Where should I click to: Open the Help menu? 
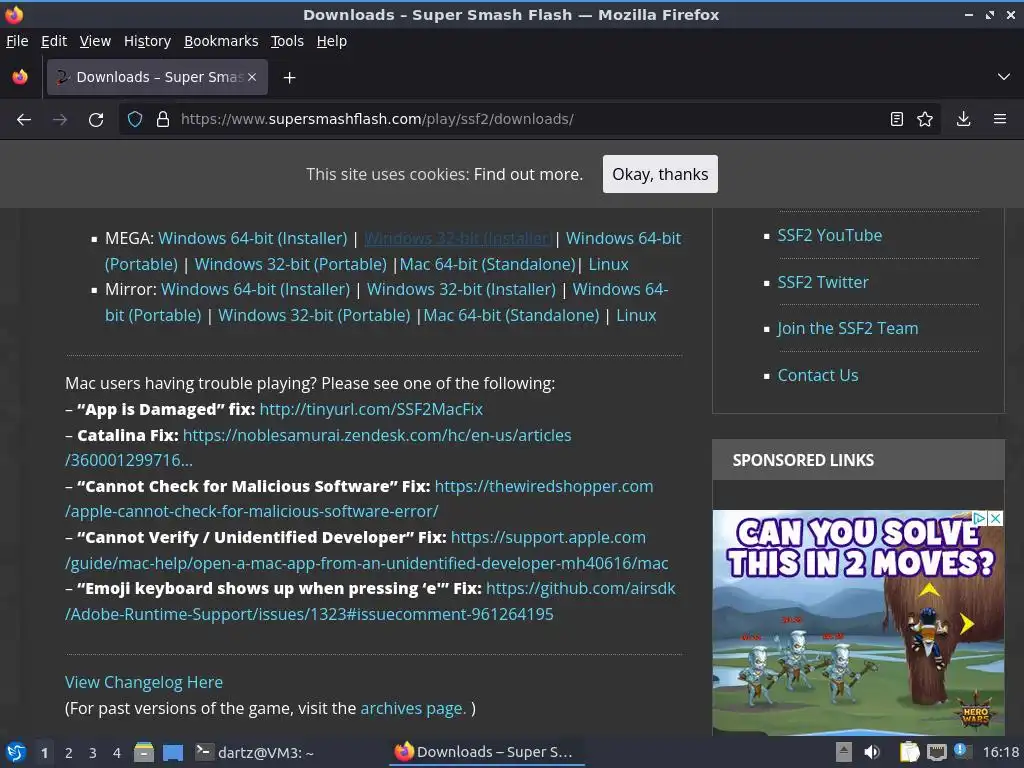pos(332,41)
